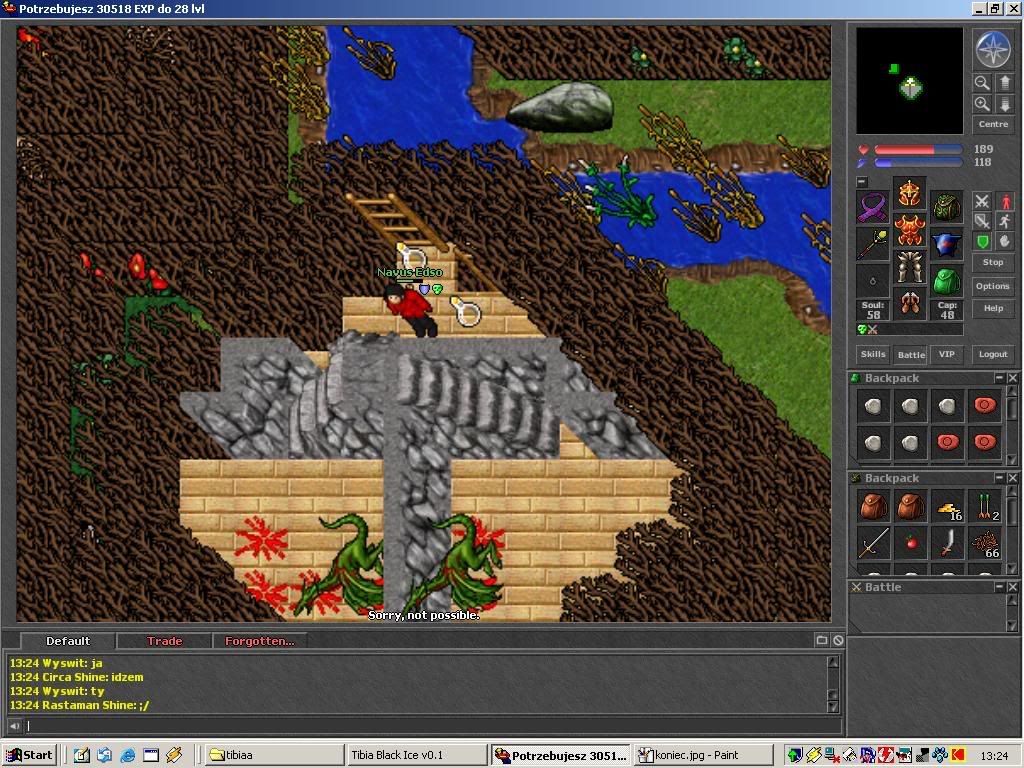Open the Skills window
1024x768 pixels.
click(x=872, y=354)
